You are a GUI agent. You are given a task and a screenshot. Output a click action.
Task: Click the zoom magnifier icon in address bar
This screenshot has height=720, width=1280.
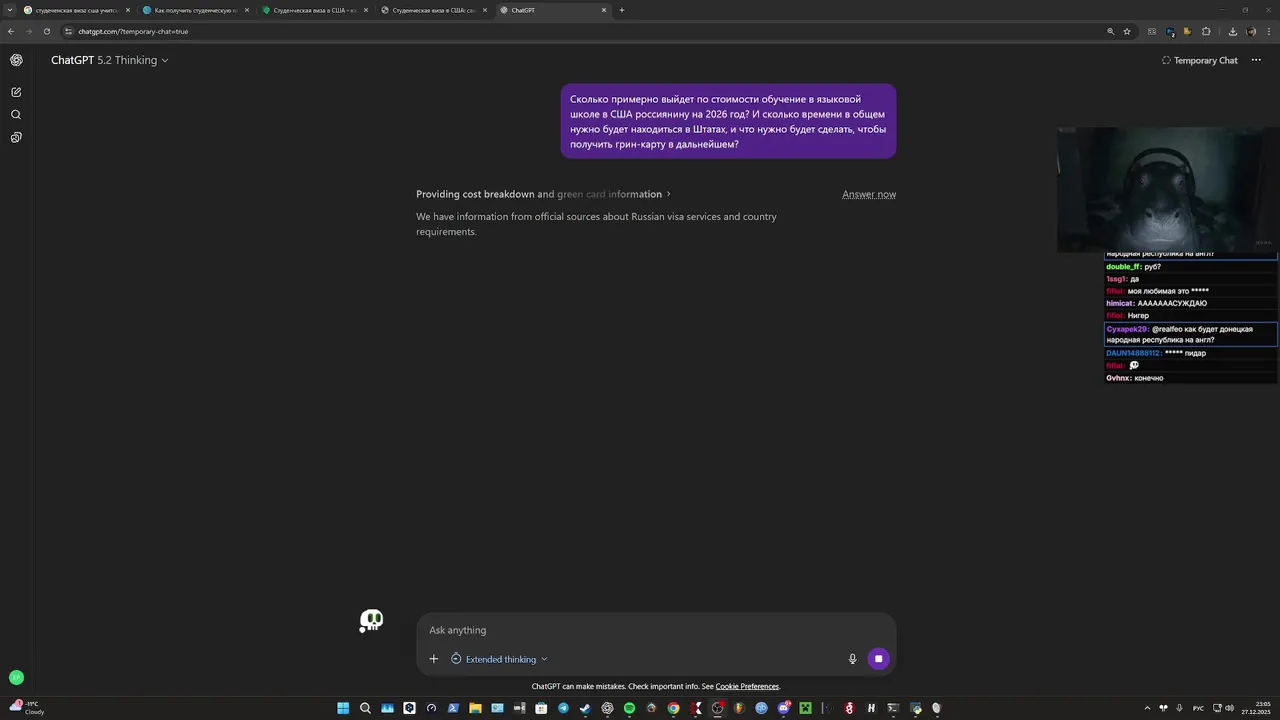[x=1110, y=31]
